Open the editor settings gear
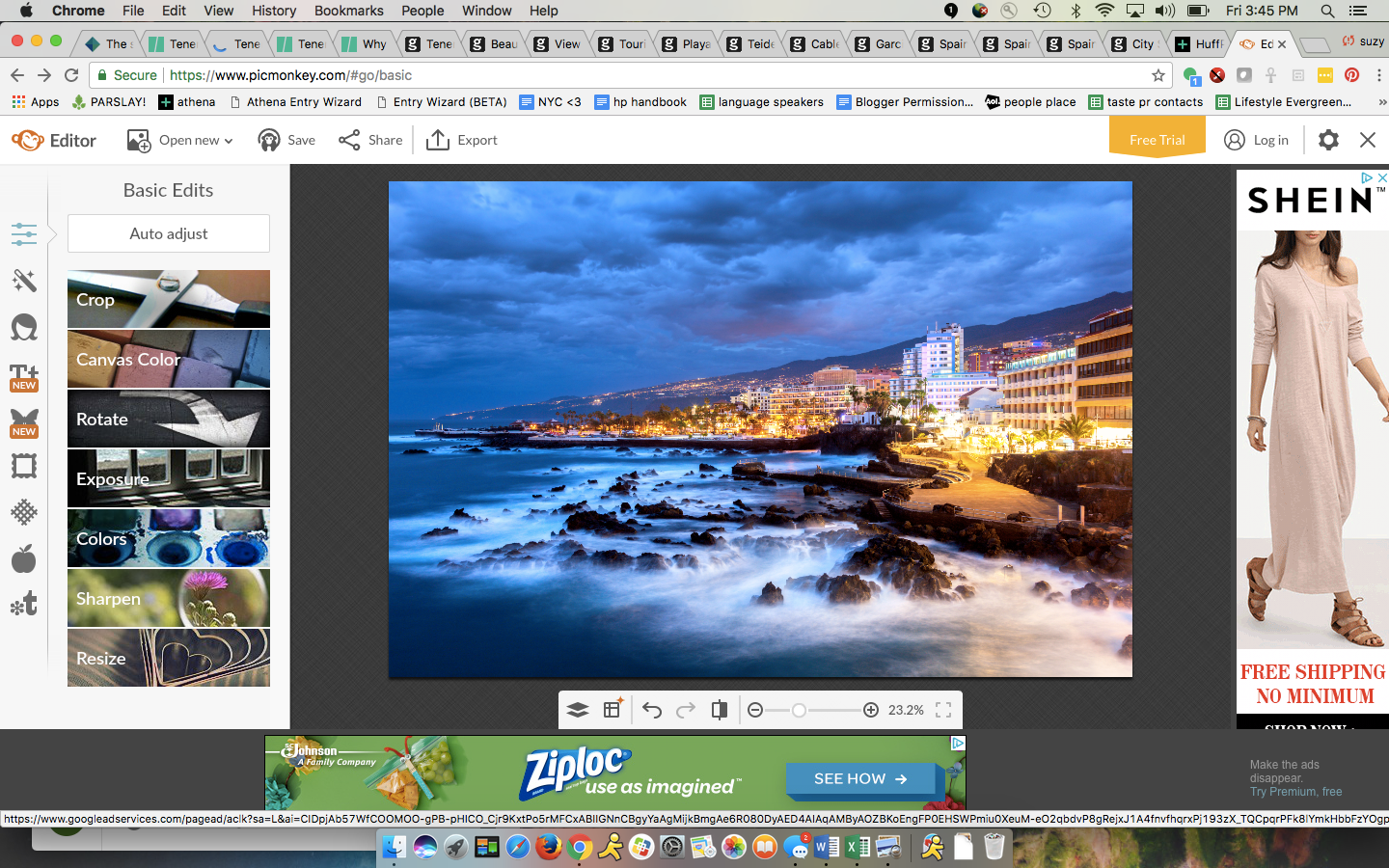The height and width of the screenshot is (868, 1389). pyautogui.click(x=1328, y=140)
